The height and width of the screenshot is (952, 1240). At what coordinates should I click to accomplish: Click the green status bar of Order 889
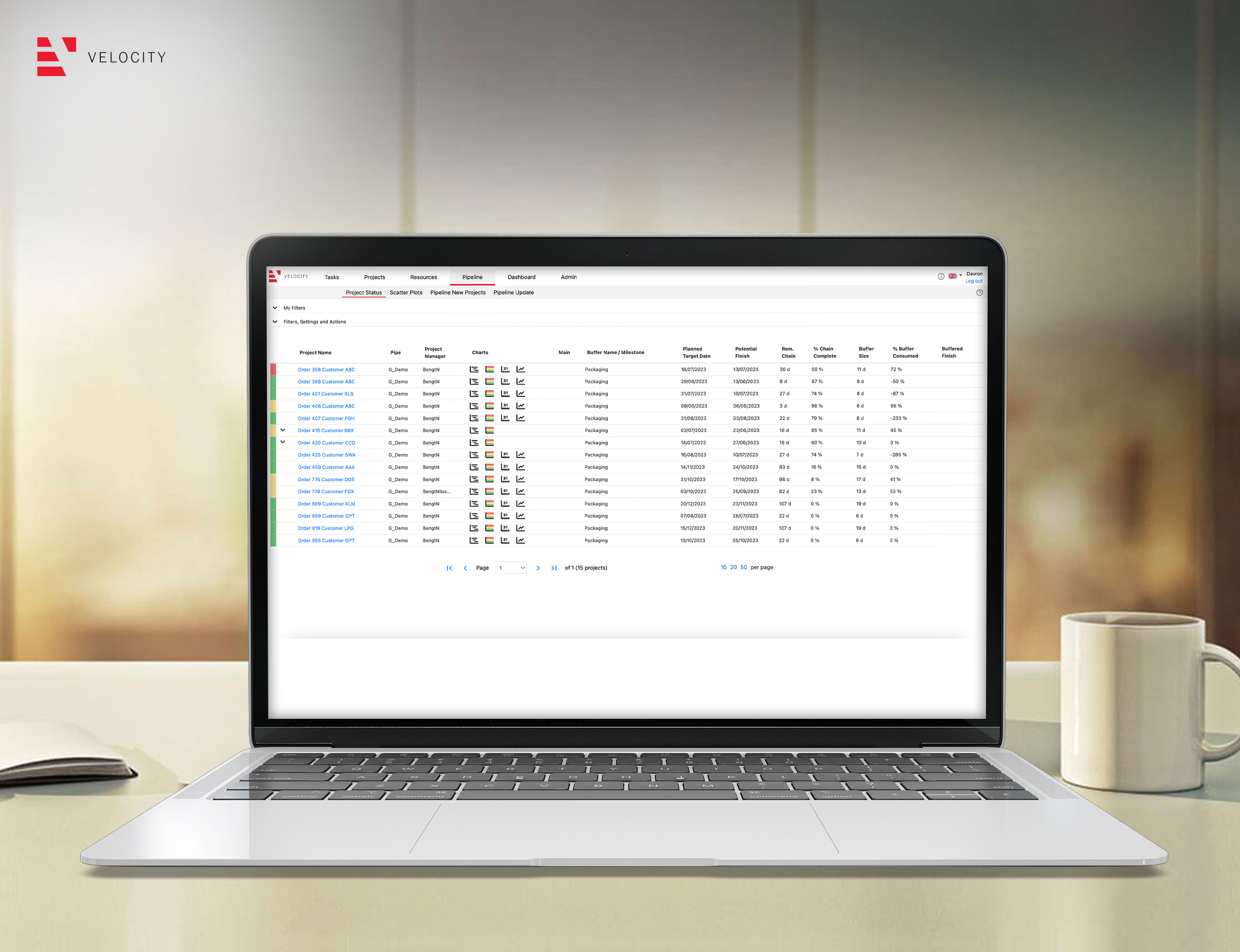(273, 504)
